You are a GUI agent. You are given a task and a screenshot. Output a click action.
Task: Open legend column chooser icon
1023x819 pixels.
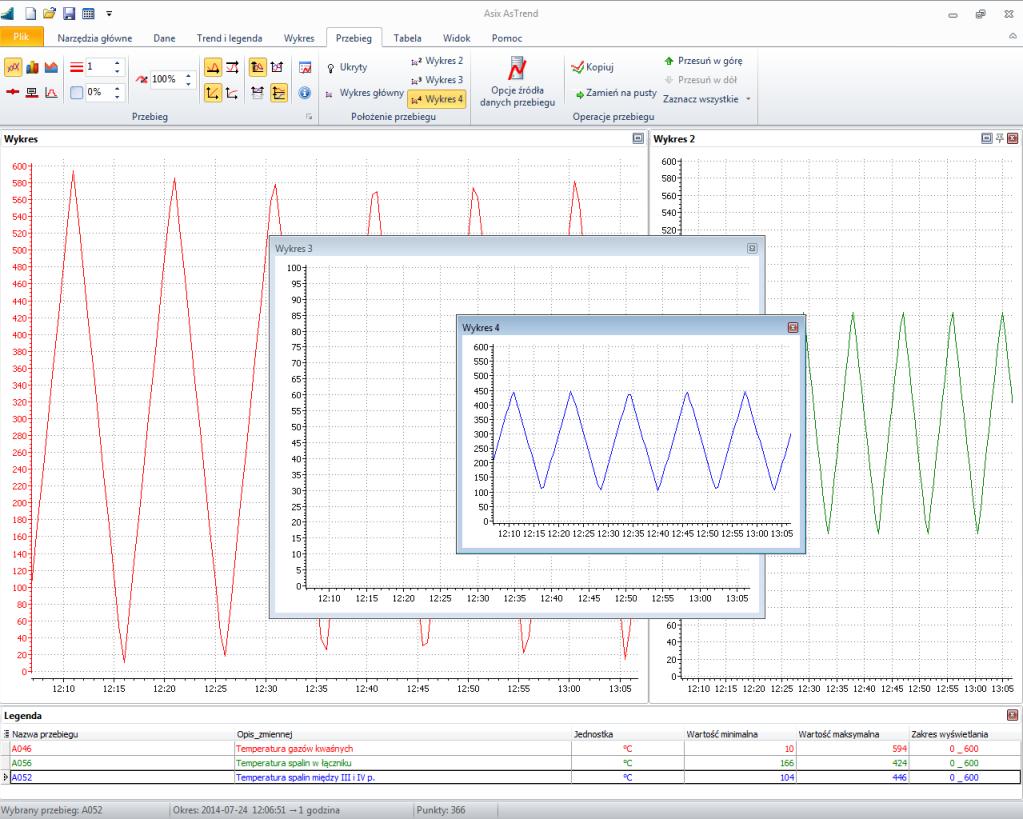click(x=6, y=734)
